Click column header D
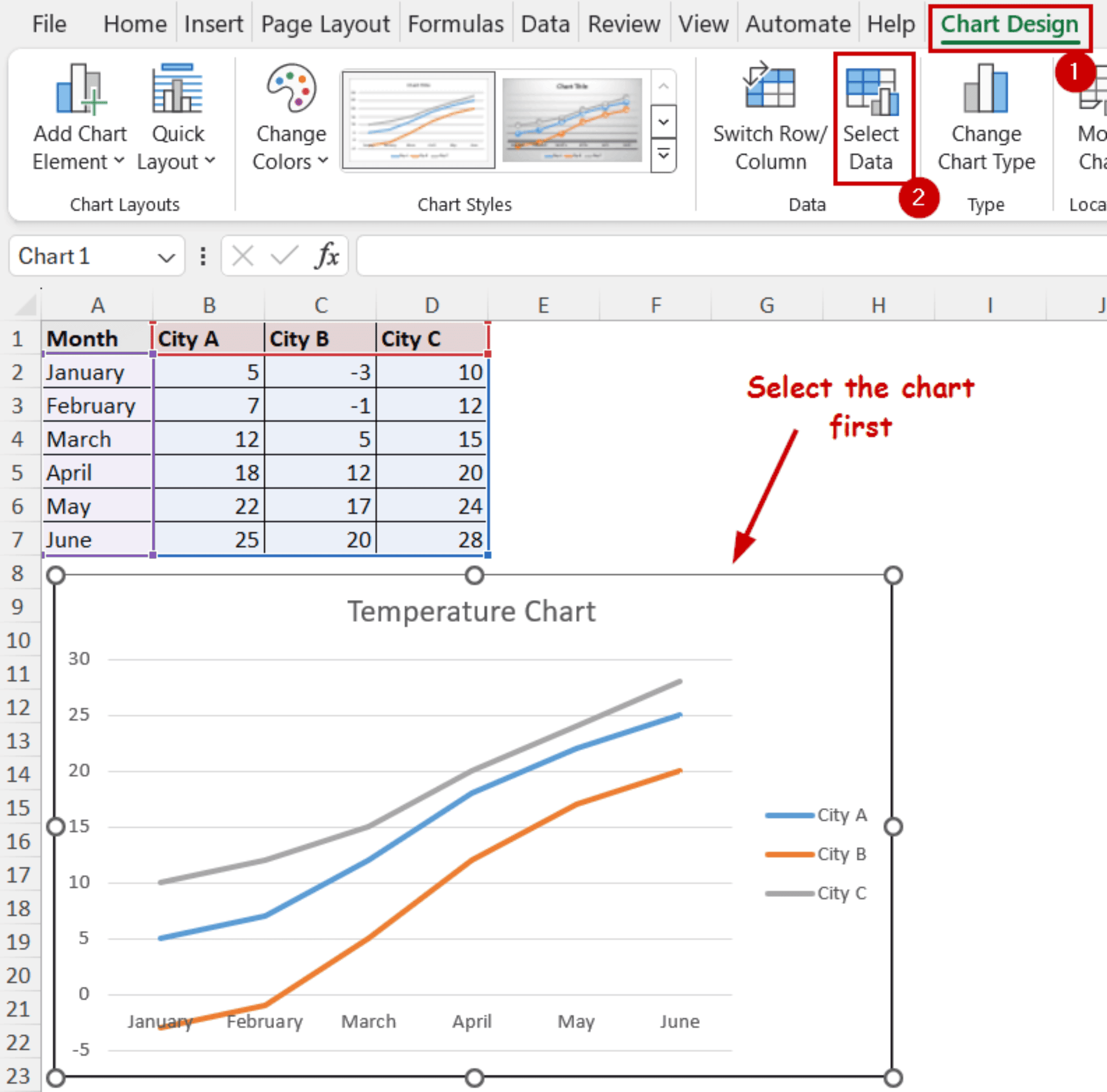1107x1092 pixels. point(431,305)
